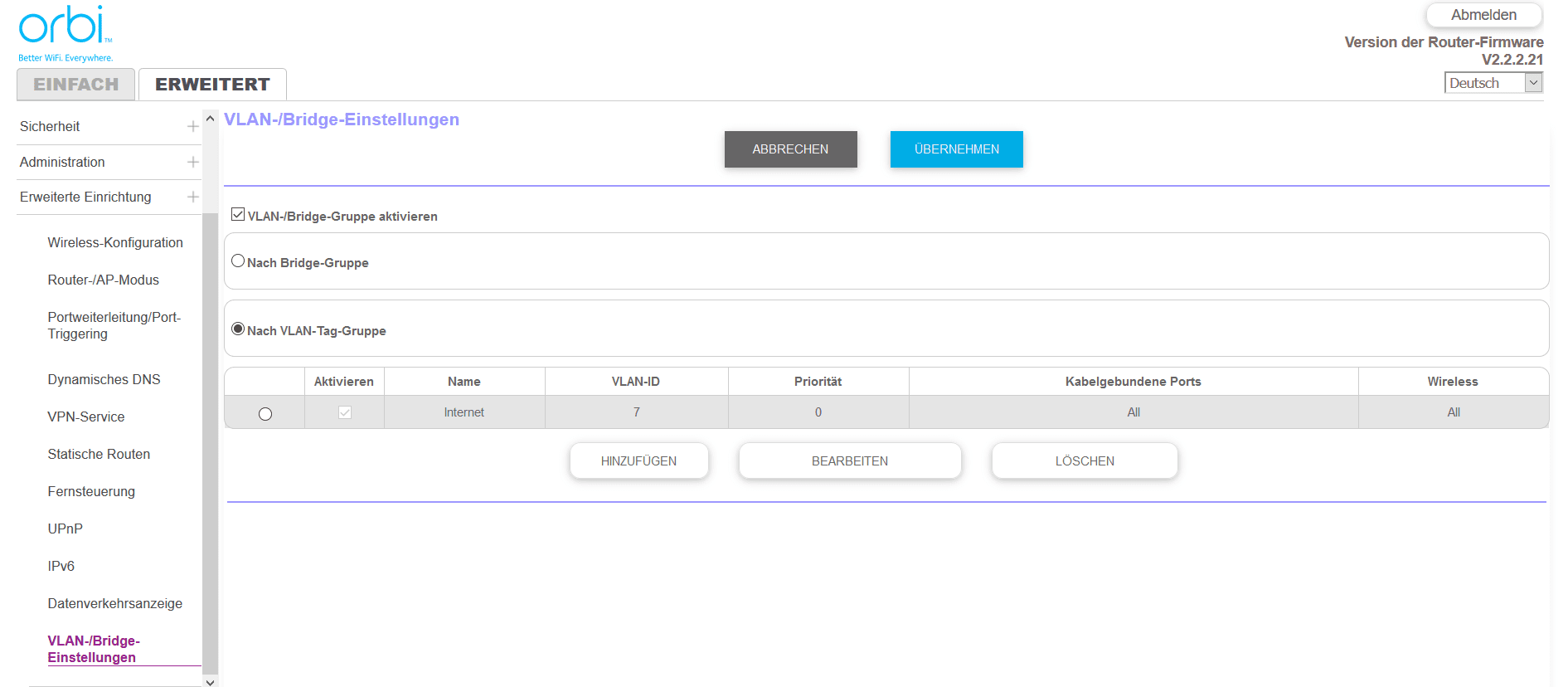Open Datenverkehrsanzeige menu item
Image resolution: width=1568 pixels, height=687 pixels.
(115, 603)
